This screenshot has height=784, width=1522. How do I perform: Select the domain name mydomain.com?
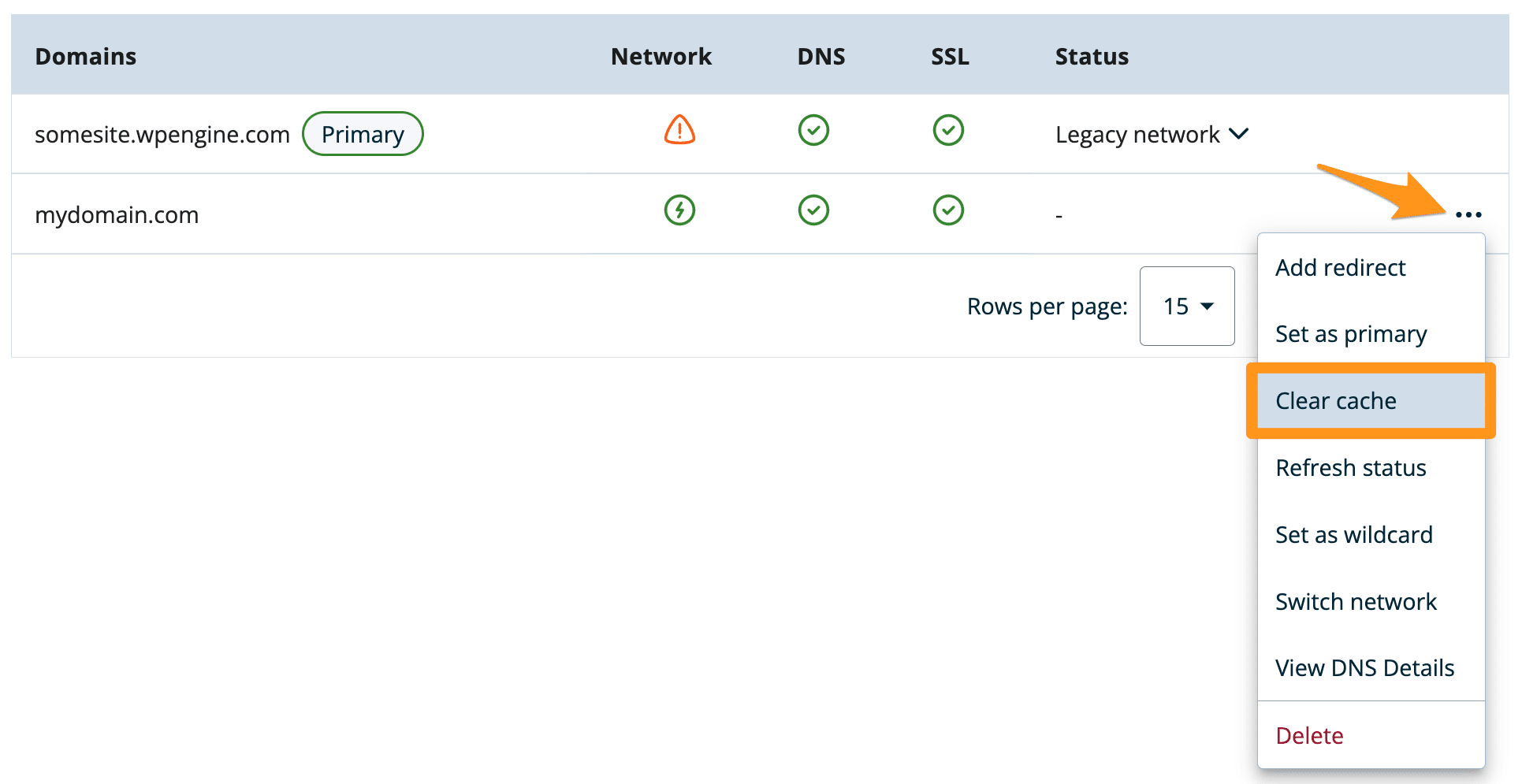[x=117, y=214]
